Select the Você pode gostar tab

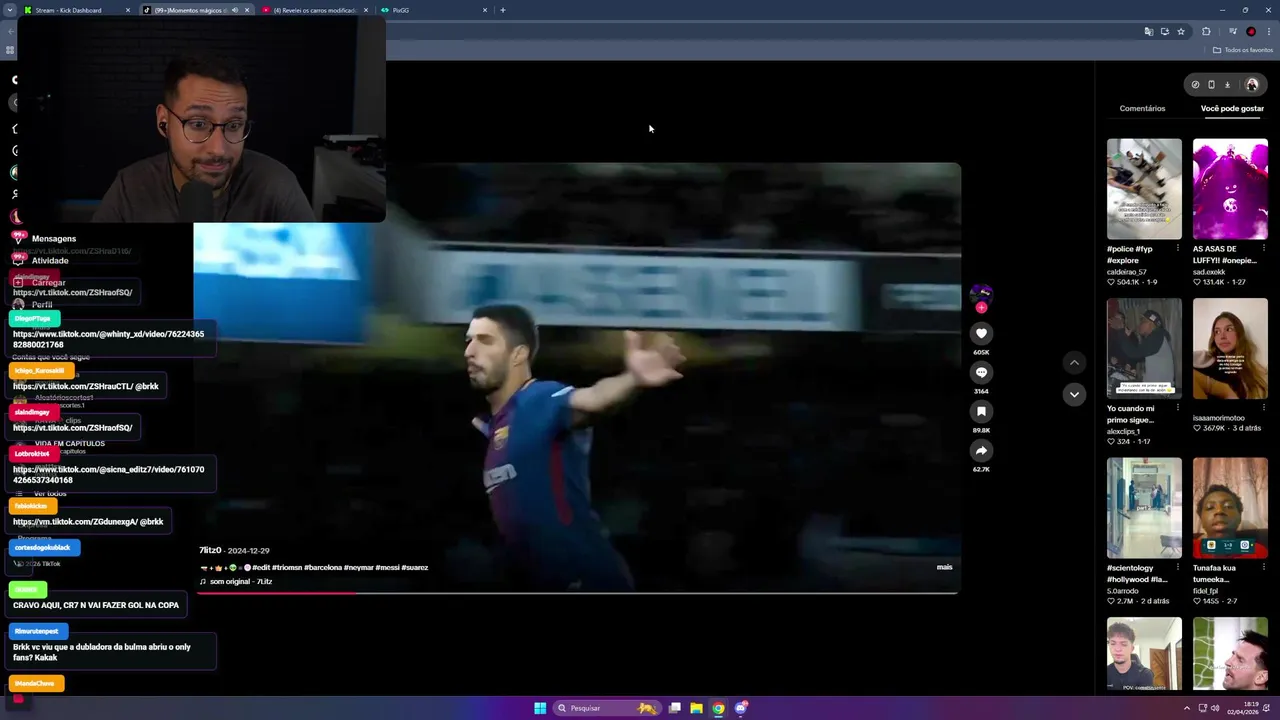1232,108
